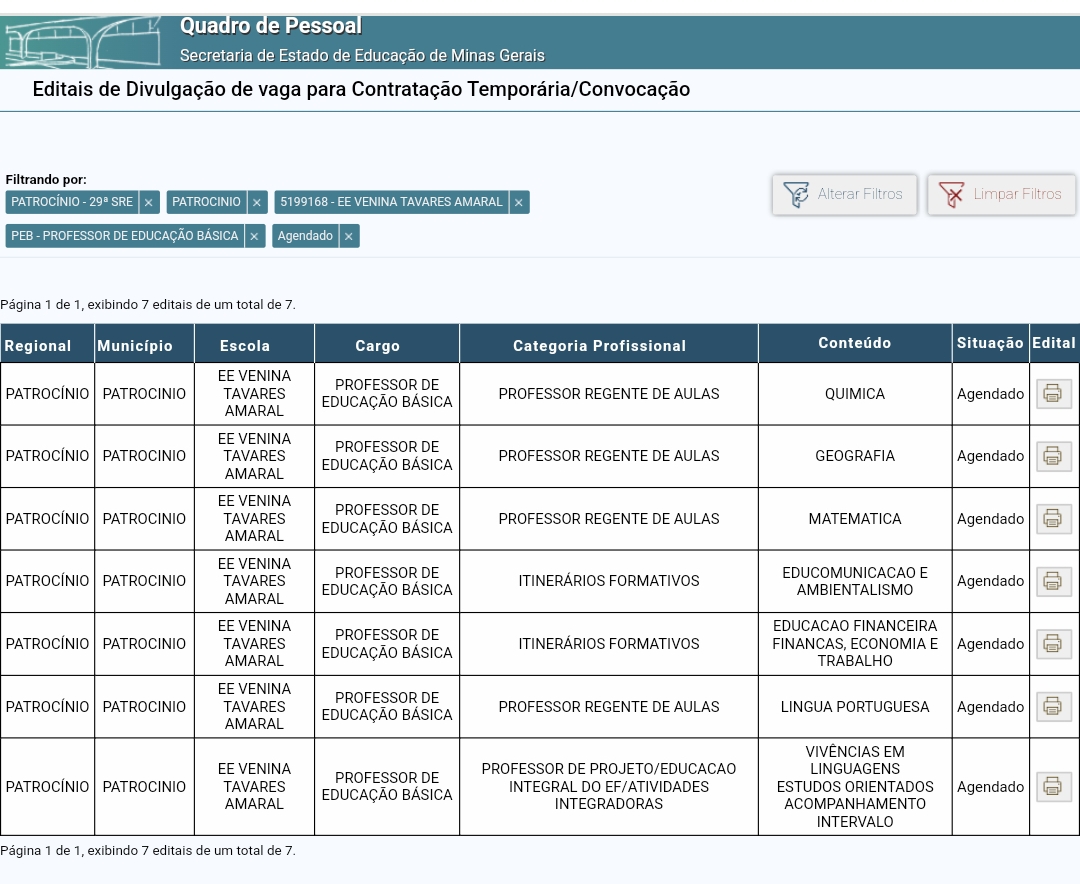
Task: Sort table by Categoria Profissional header
Action: [x=599, y=346]
